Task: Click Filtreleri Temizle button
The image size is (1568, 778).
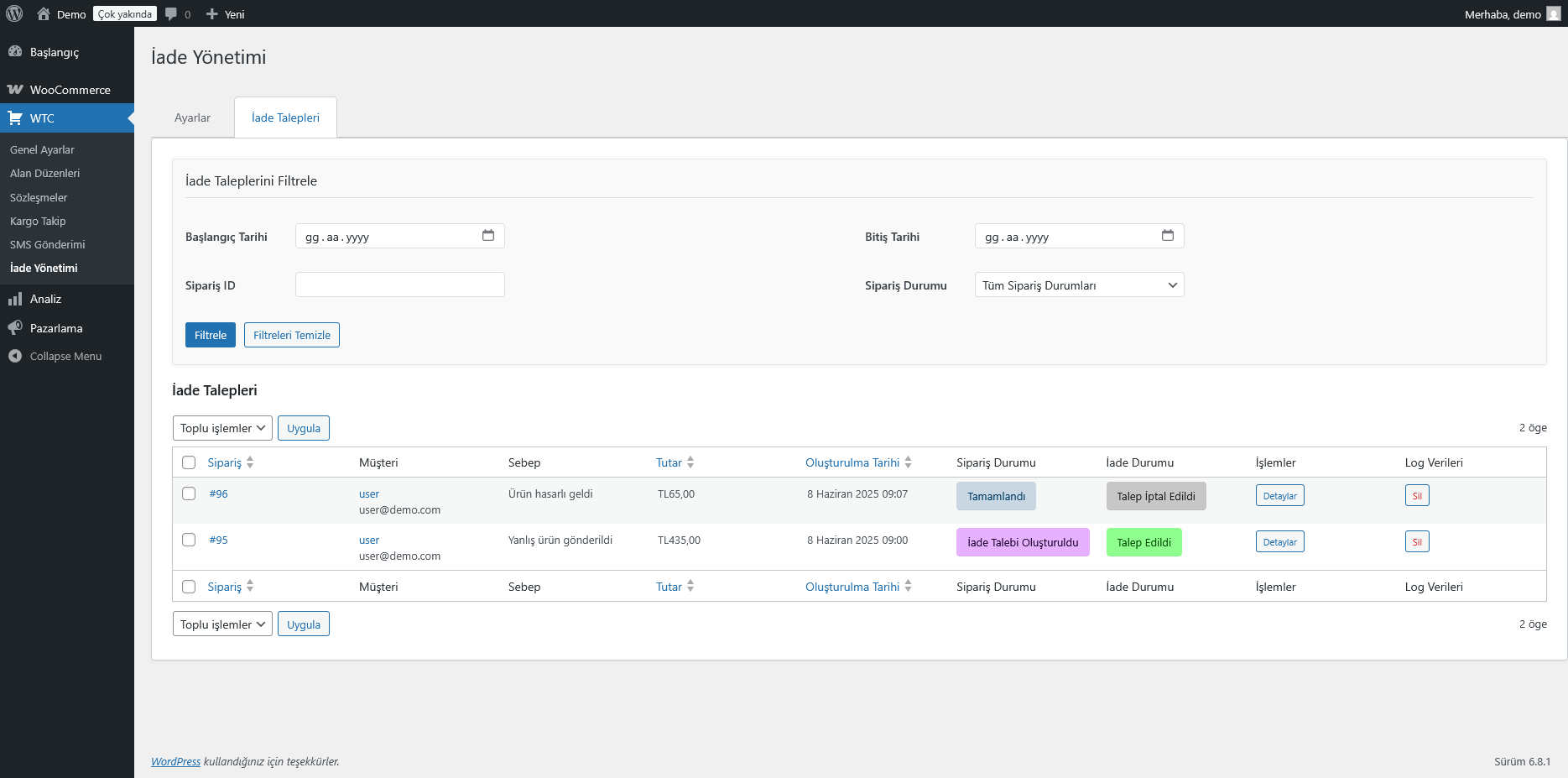Action: [292, 335]
